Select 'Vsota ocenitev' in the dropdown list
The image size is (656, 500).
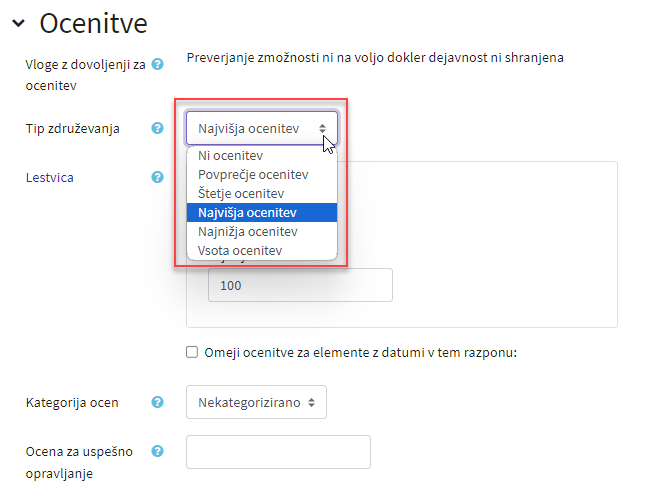point(240,250)
